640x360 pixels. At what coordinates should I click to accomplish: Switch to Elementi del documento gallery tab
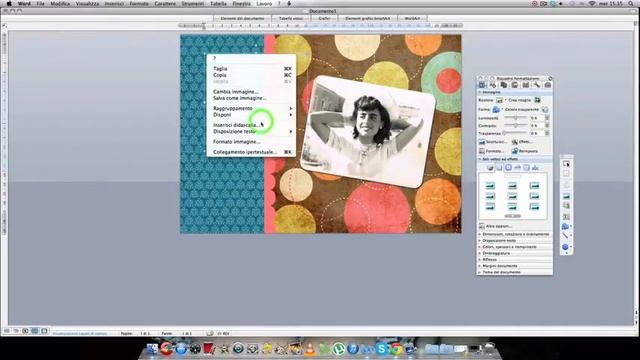pos(242,18)
